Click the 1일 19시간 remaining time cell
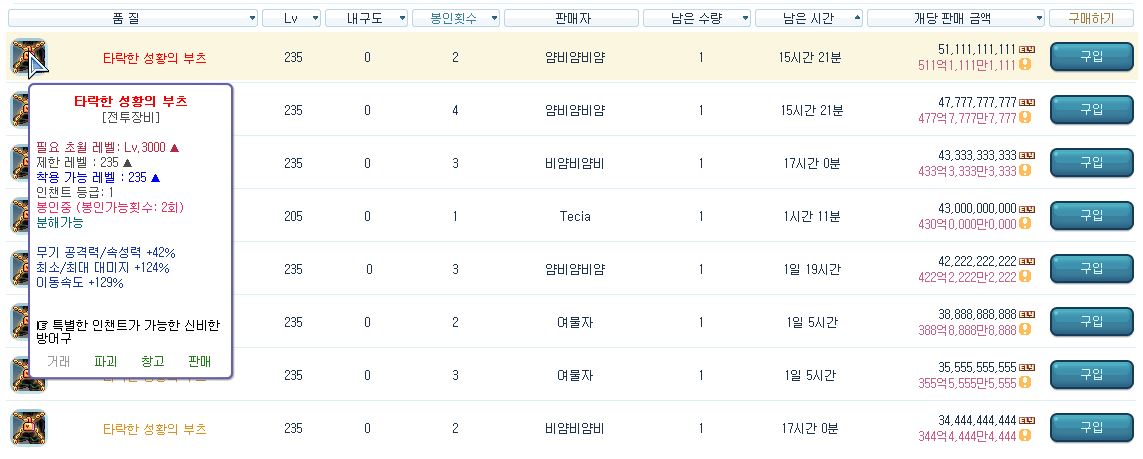Image resolution: width=1143 pixels, height=459 pixels. pyautogui.click(x=812, y=270)
